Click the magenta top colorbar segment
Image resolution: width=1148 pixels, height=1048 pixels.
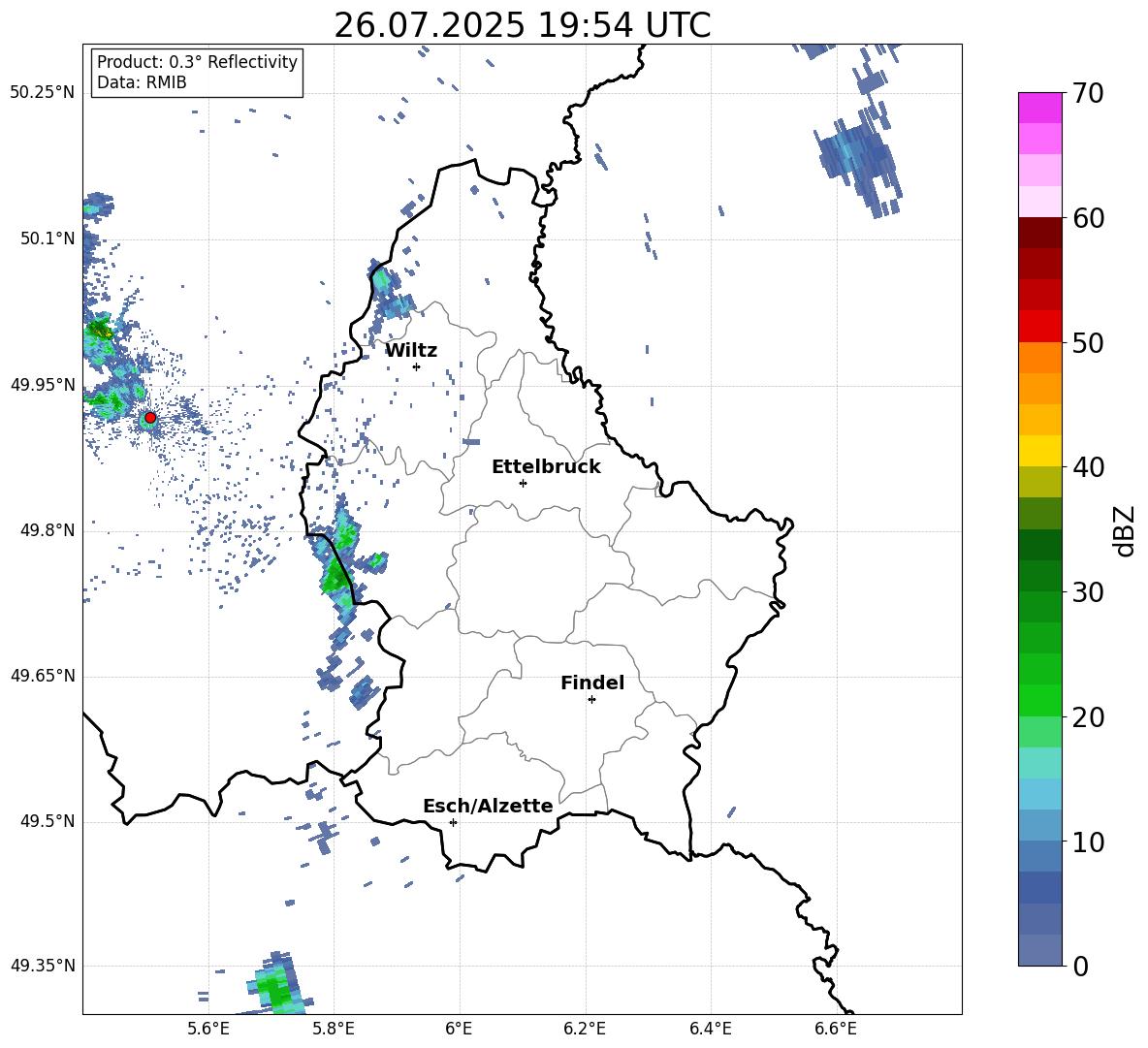(x=1039, y=108)
